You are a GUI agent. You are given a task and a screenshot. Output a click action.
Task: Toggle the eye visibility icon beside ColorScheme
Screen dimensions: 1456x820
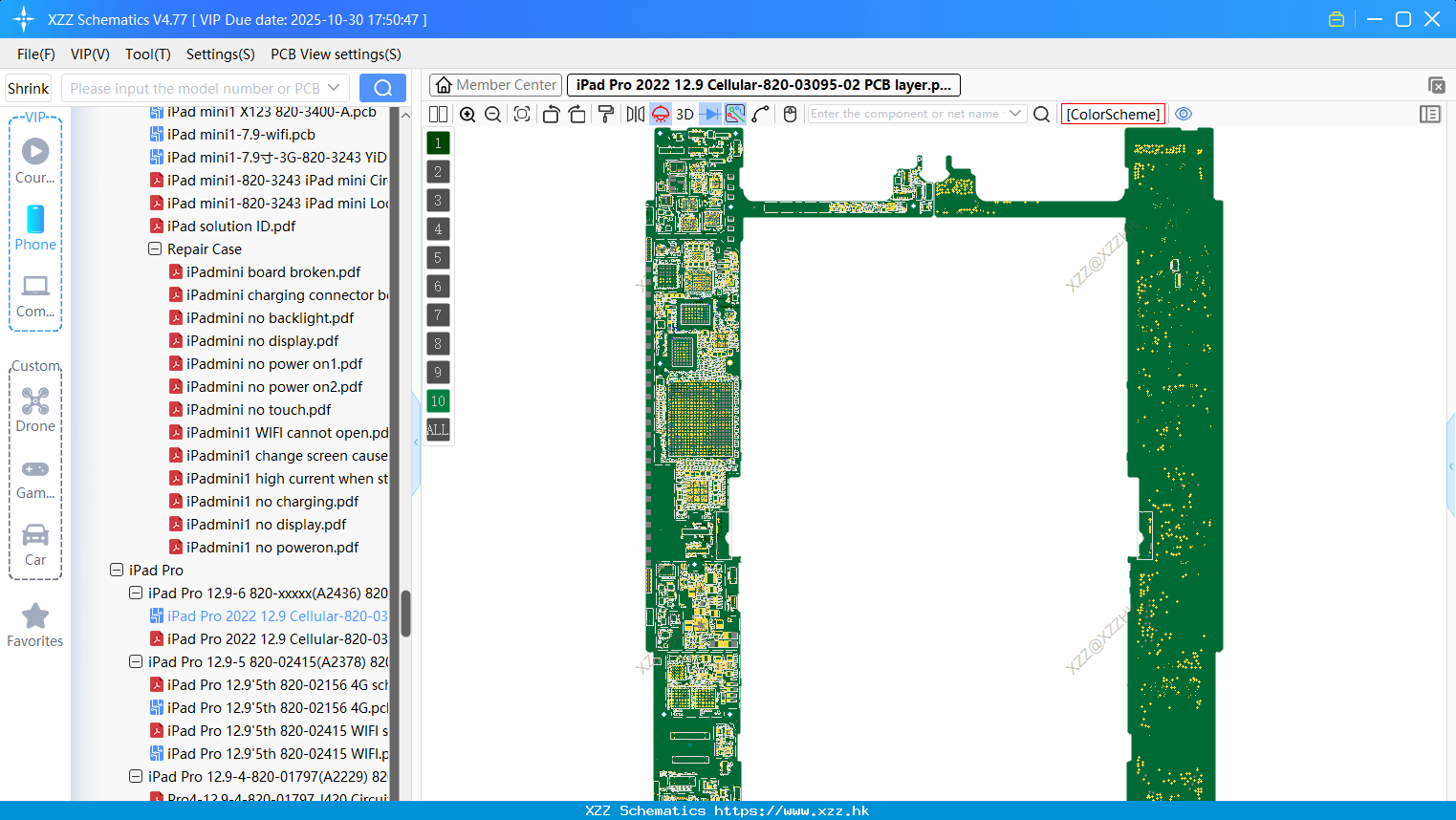[1184, 114]
